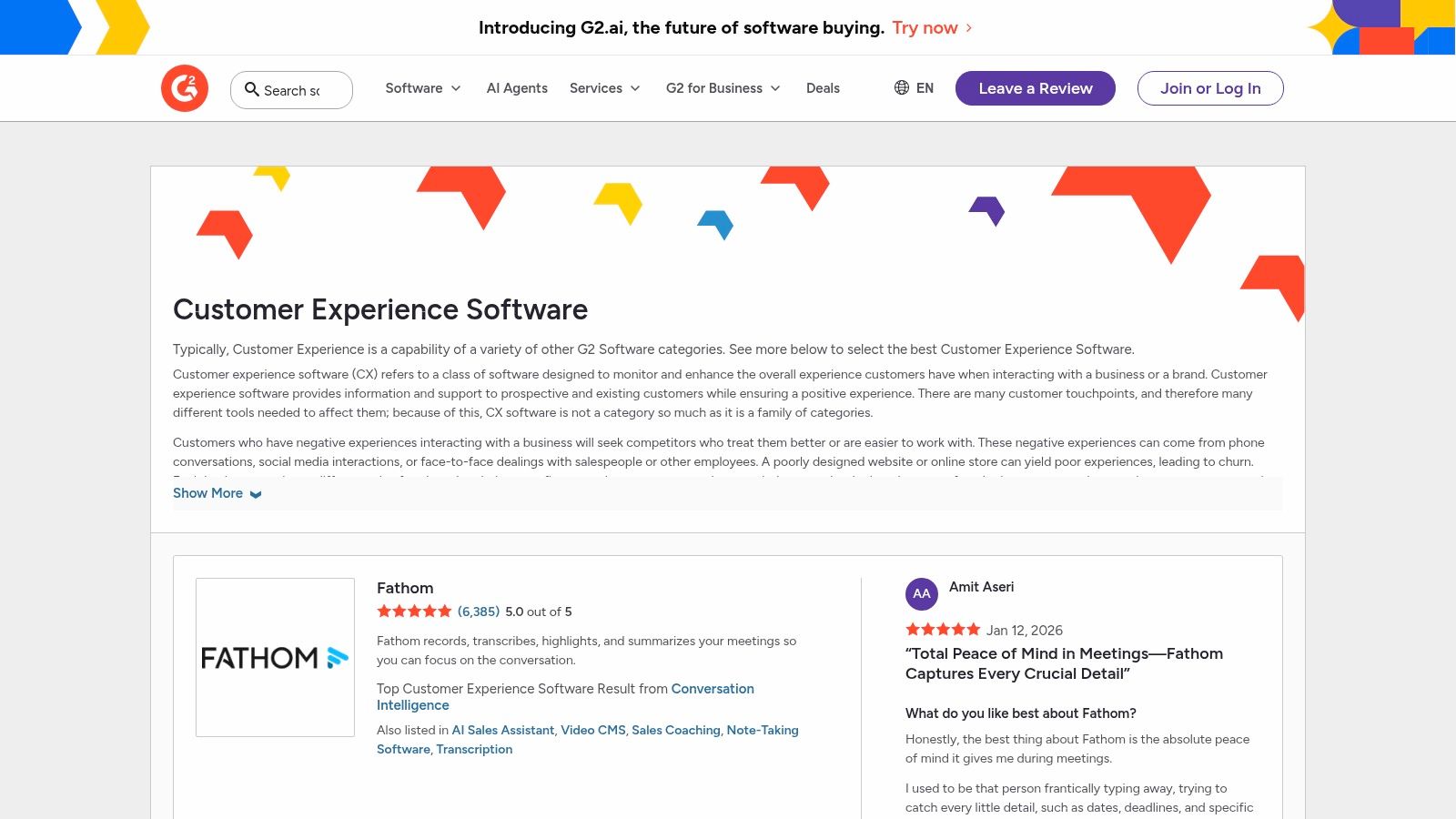Open the Video CMS link
Viewport: 1456px width, 819px height.
pos(593,730)
